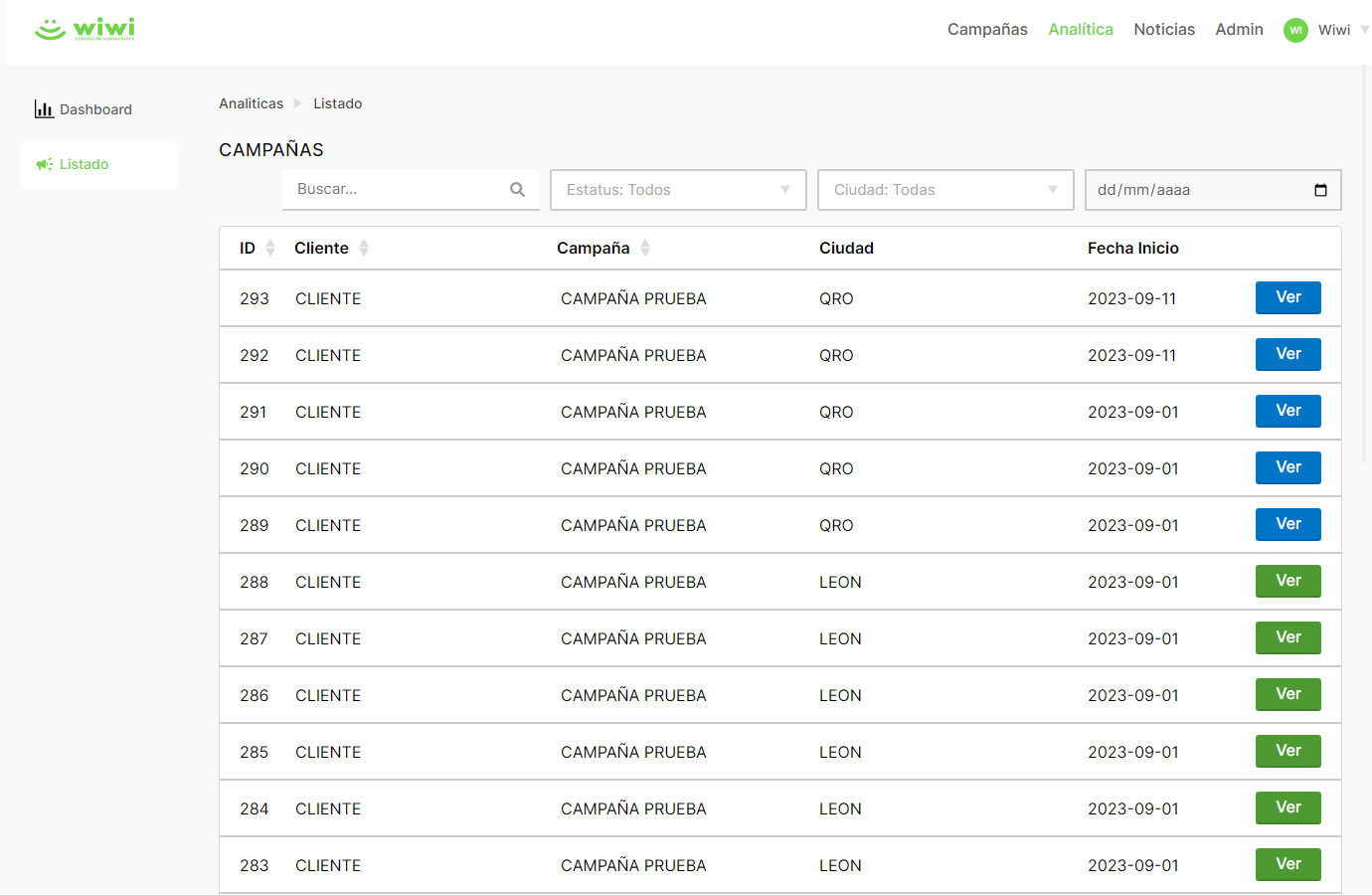Click the Listado breadcrumb

(338, 103)
